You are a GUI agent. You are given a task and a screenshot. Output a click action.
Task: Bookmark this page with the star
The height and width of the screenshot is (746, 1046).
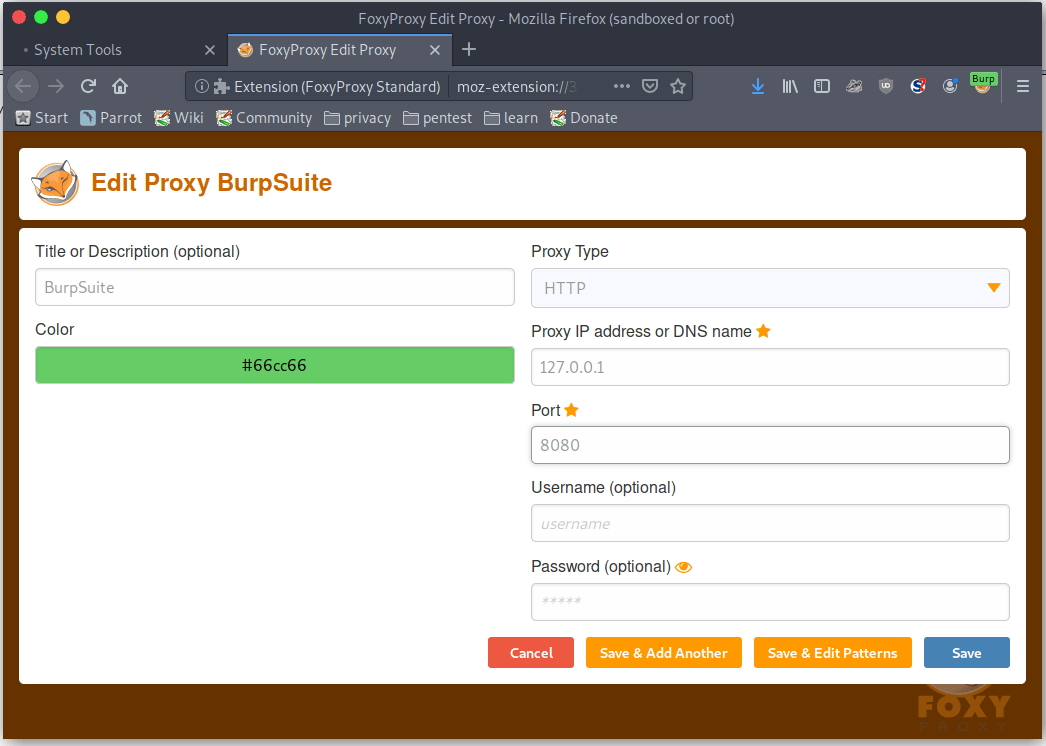coord(678,86)
